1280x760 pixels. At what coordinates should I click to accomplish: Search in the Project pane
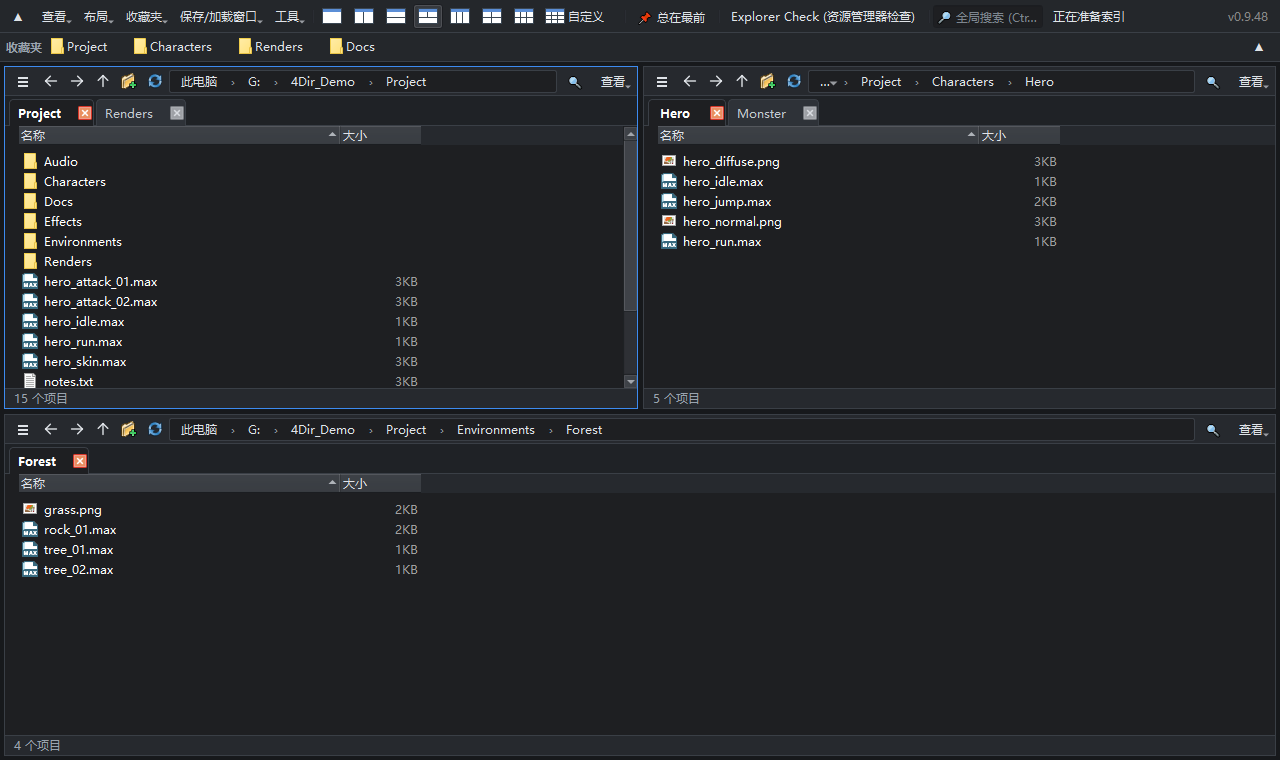coord(575,82)
